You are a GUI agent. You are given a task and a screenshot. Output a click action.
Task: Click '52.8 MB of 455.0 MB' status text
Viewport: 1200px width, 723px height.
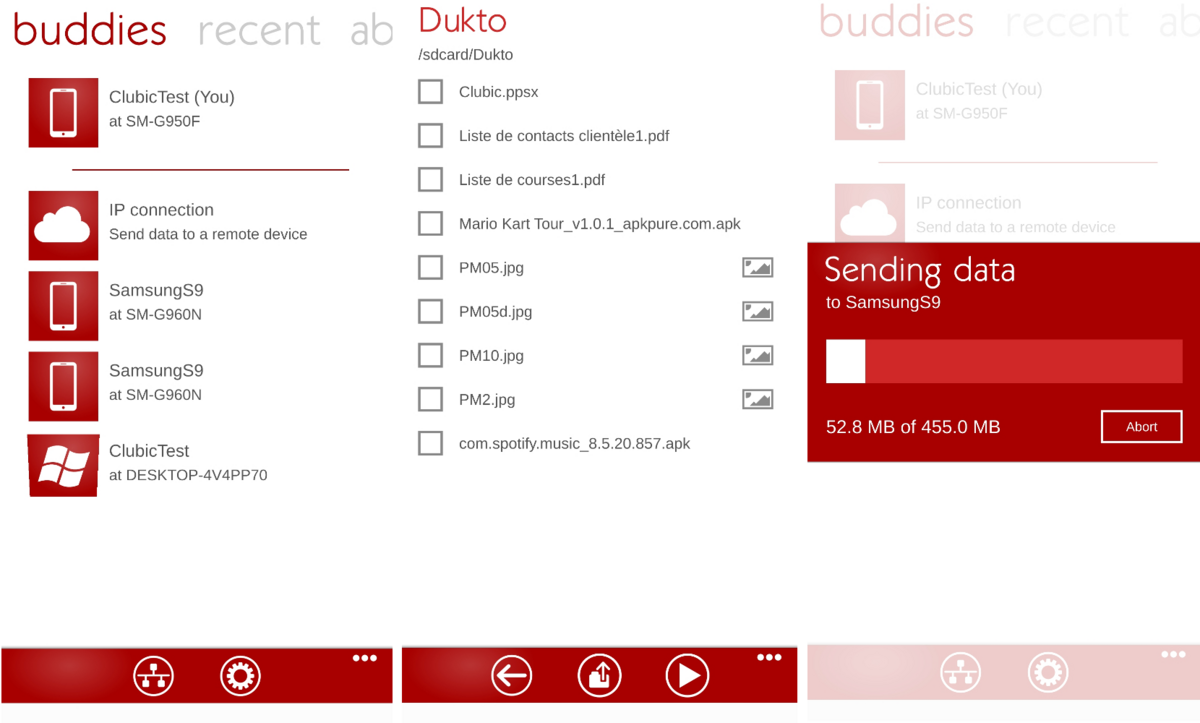tap(913, 427)
